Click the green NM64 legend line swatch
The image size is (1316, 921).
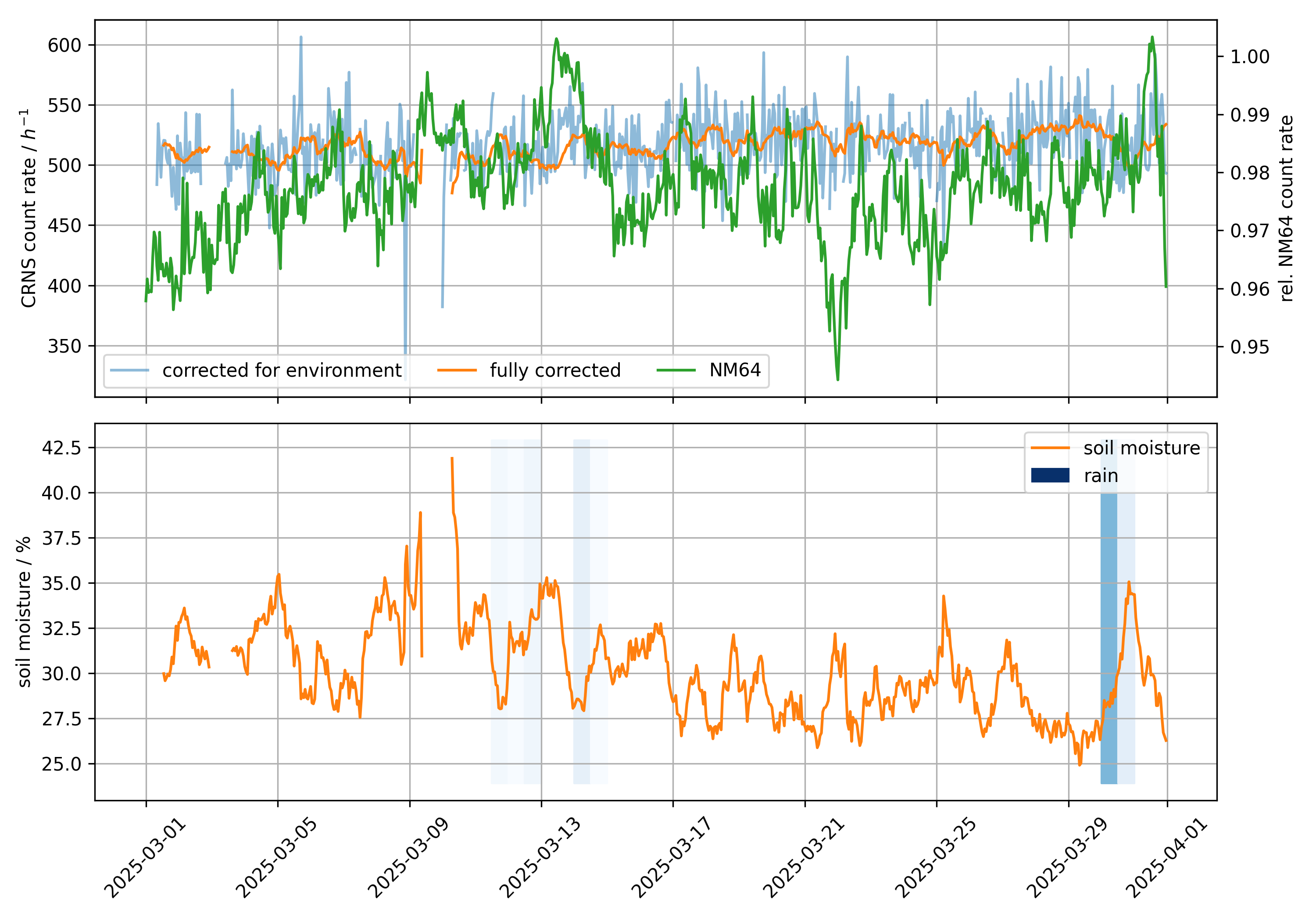pos(676,370)
